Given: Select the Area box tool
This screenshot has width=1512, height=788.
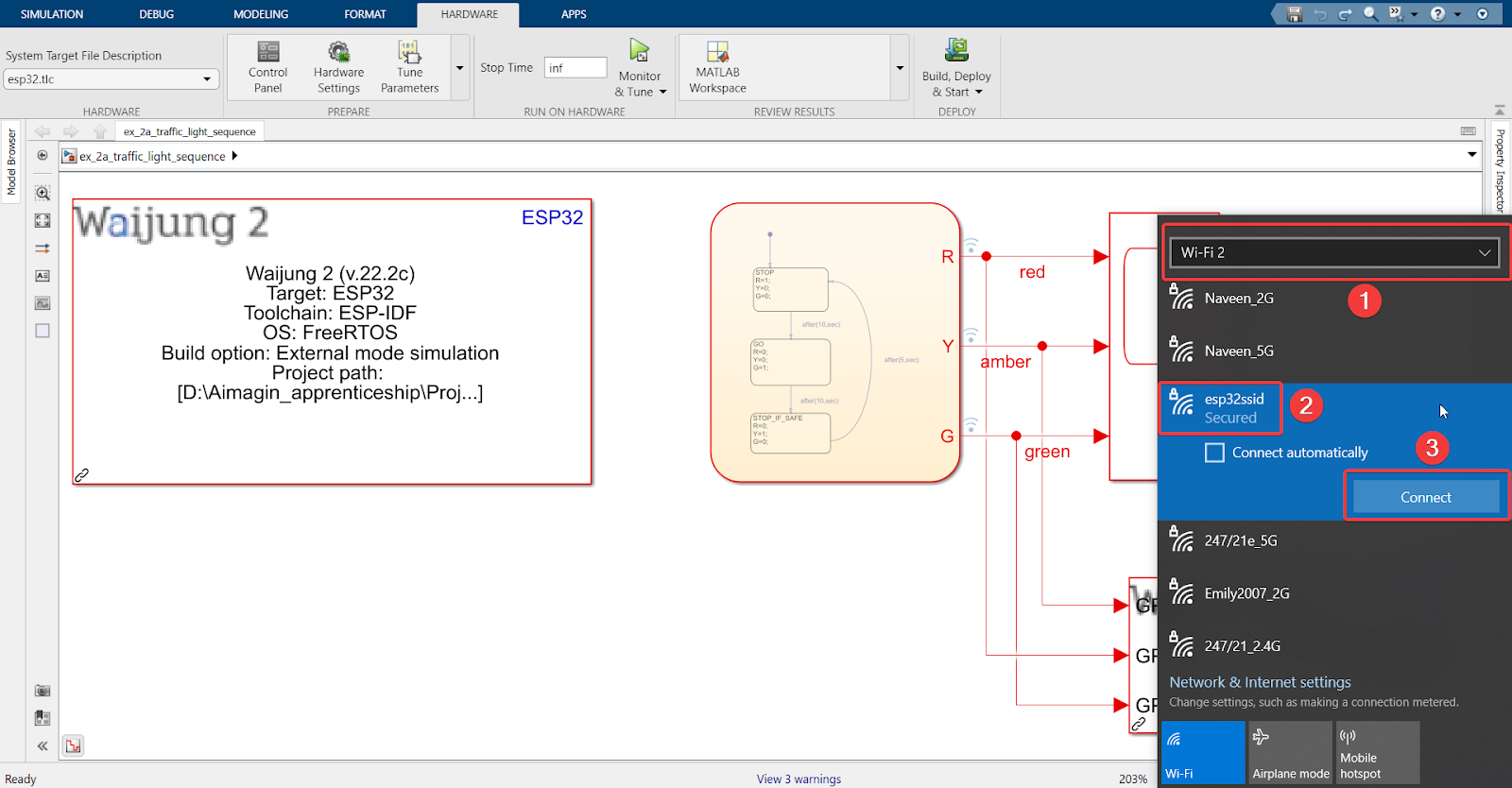Looking at the screenshot, I should click(43, 331).
